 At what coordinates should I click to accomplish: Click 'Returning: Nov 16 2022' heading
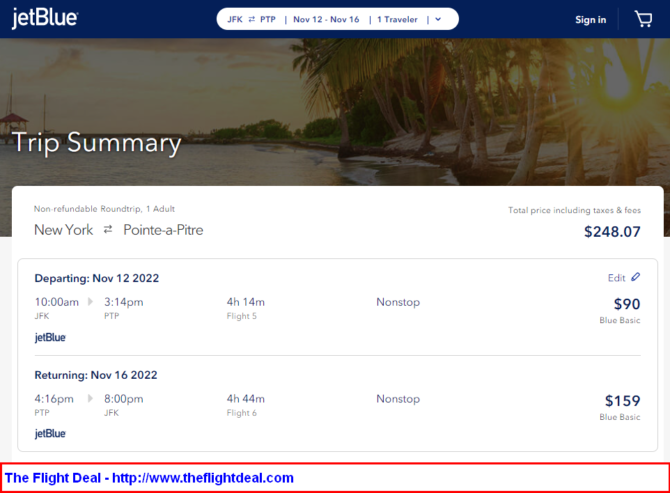96,375
